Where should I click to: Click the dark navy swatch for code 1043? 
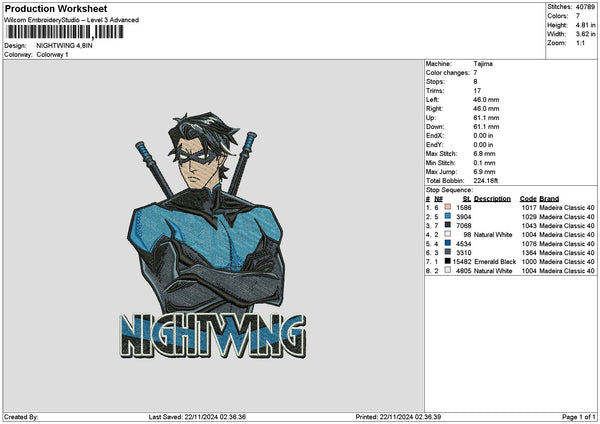pyautogui.click(x=447, y=225)
